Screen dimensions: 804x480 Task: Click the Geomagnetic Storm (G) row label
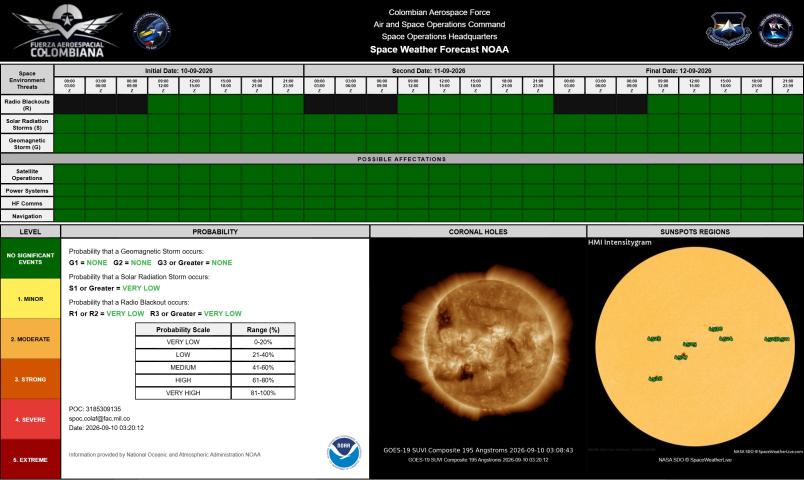point(27,144)
